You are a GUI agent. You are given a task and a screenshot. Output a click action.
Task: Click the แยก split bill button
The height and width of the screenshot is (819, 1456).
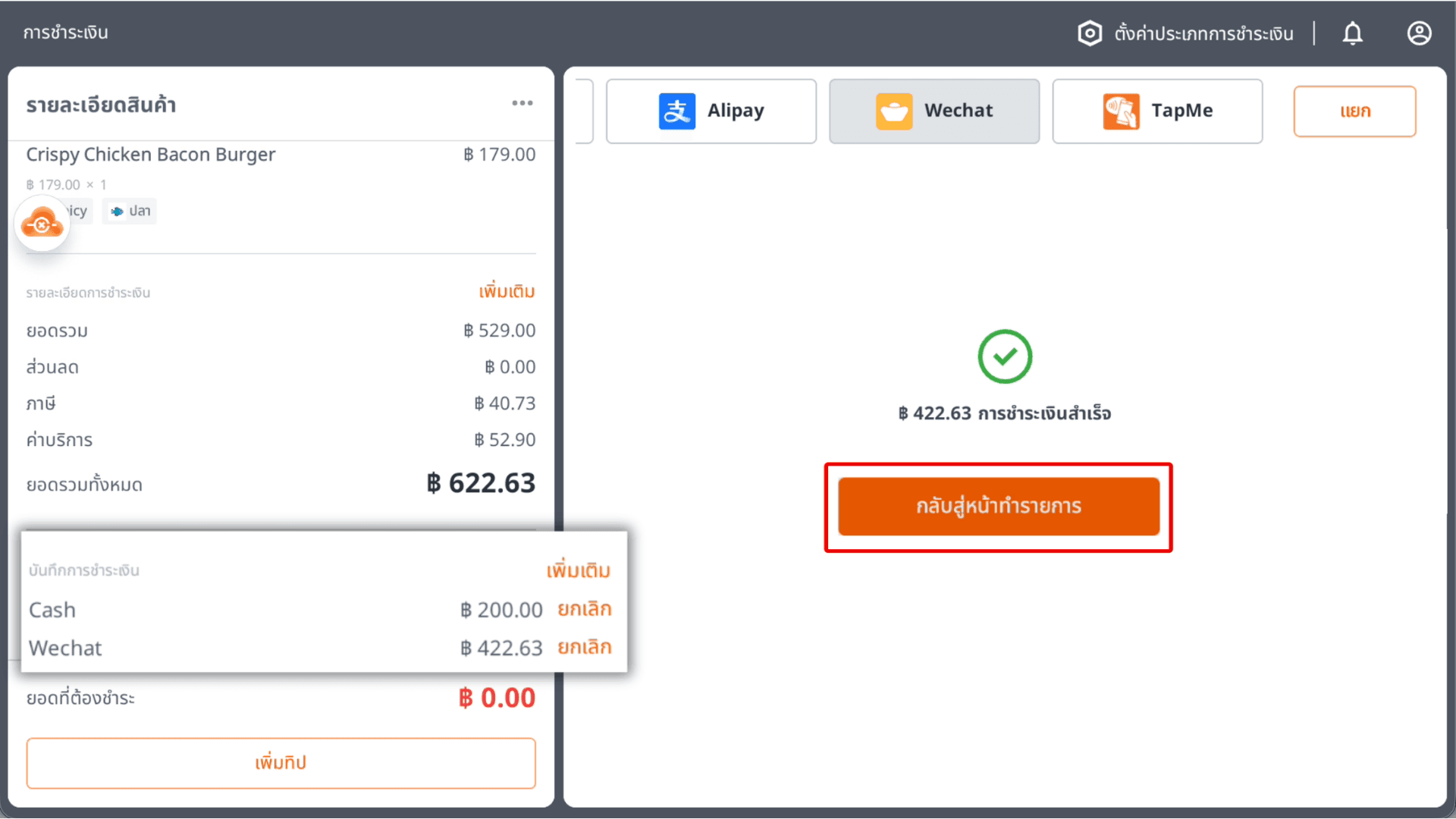tap(1354, 111)
